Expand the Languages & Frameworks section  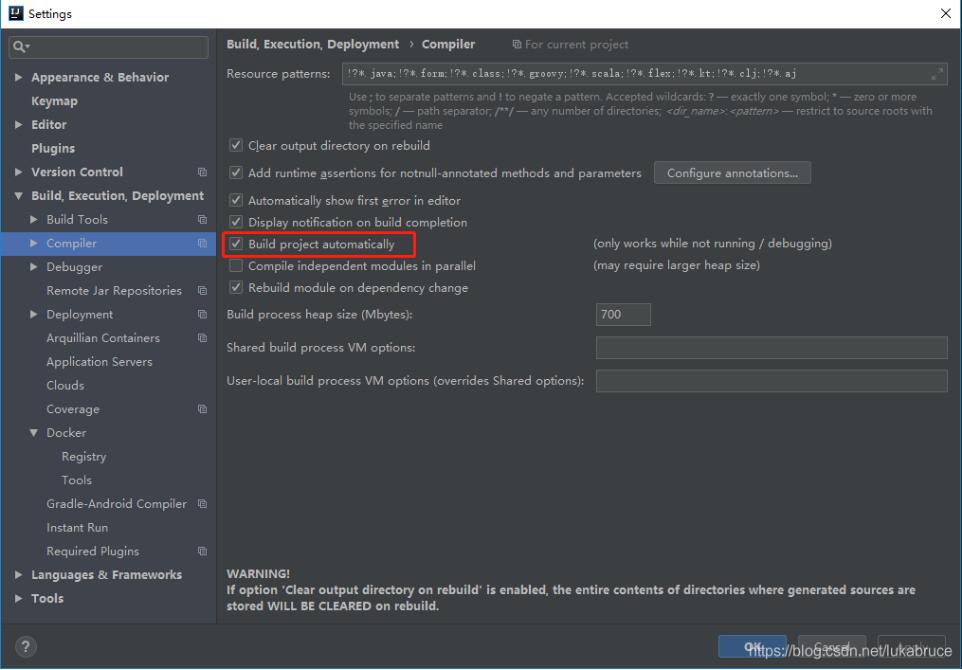[18, 575]
